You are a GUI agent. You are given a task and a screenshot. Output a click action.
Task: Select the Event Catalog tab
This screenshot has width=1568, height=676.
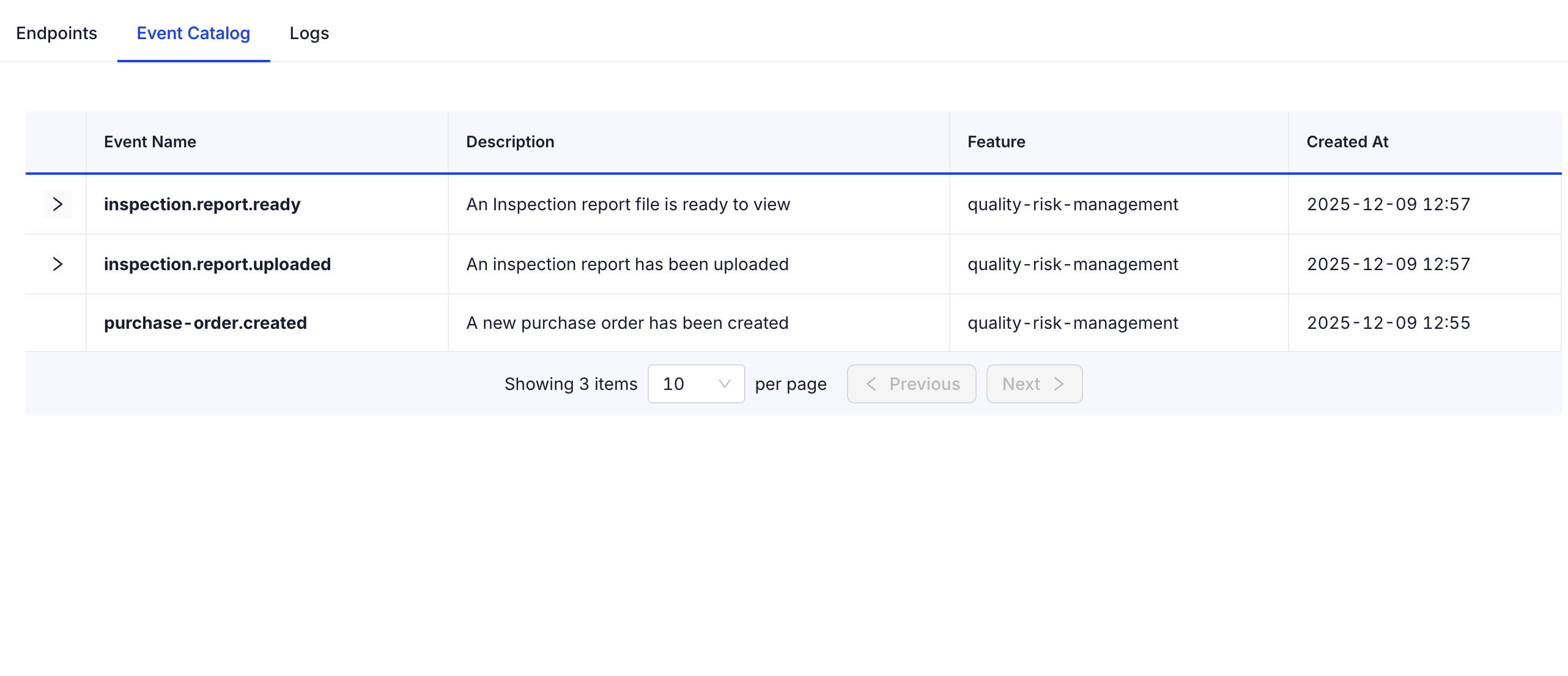click(193, 33)
